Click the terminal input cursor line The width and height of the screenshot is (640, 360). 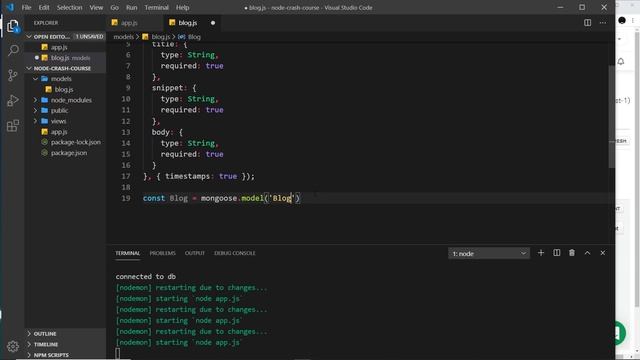coord(118,353)
